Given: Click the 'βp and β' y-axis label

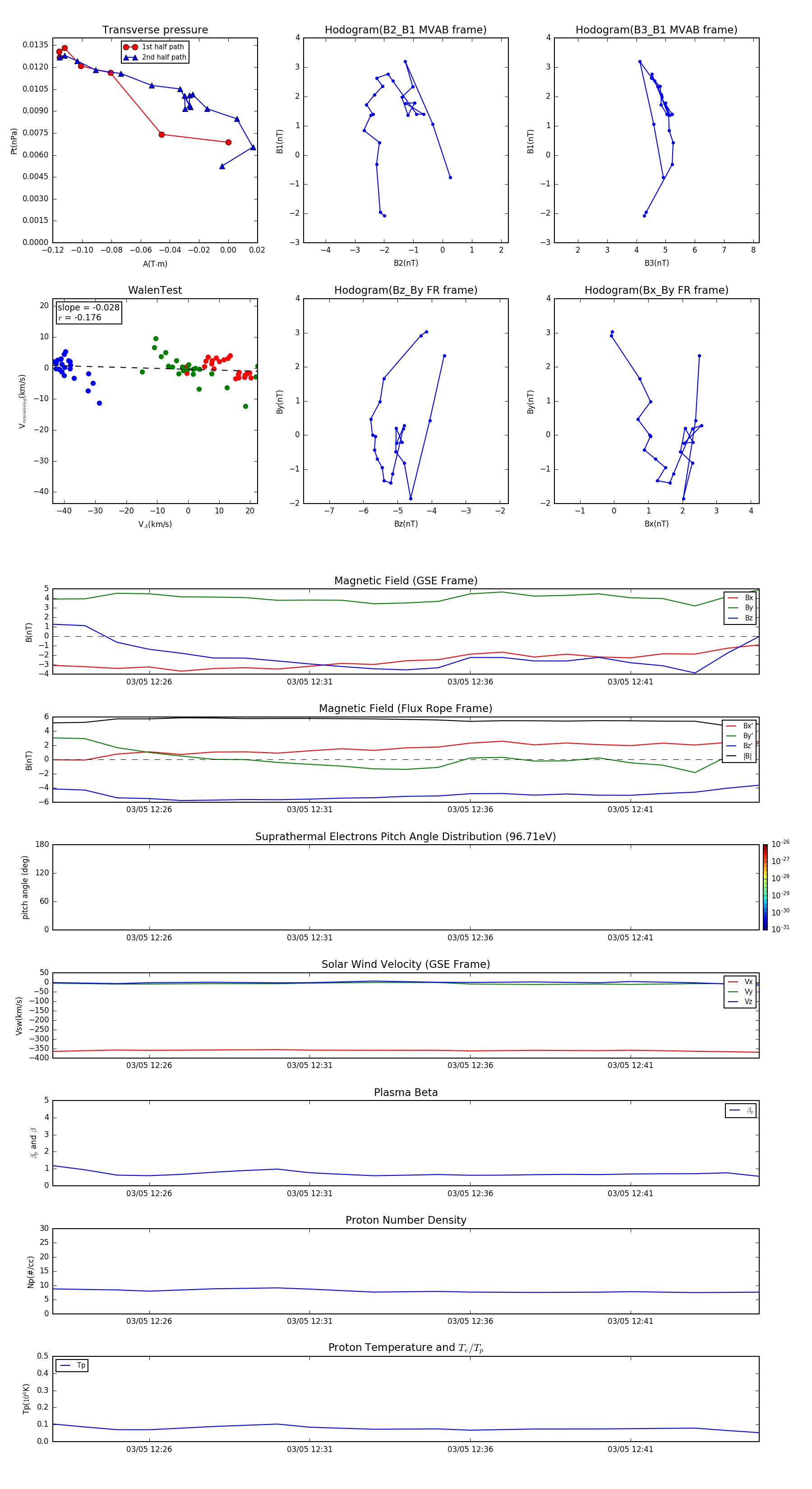Looking at the screenshot, I should coord(33,1143).
